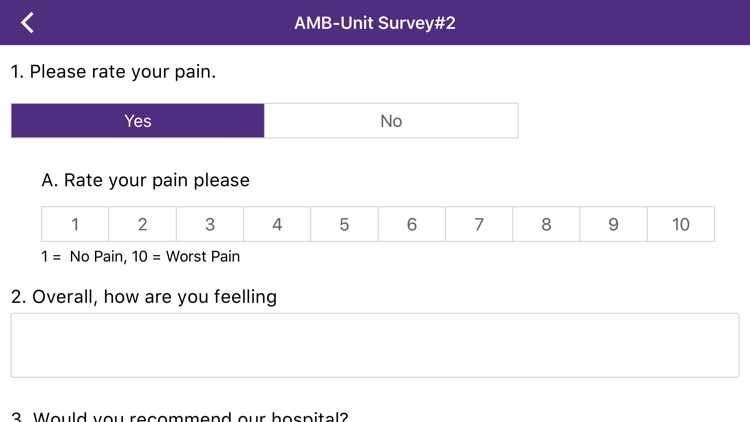Tap the 'Rate your pain please' label
750x422 pixels.
(146, 181)
